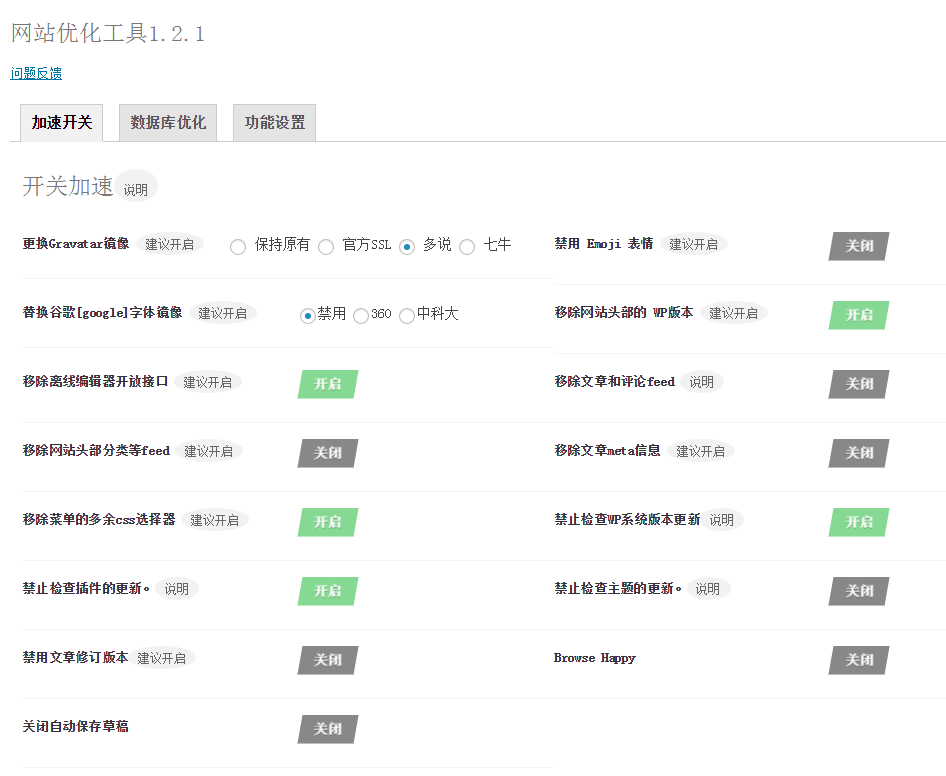Choose the 七牛 Gravatar mirror
Viewport: 946px width, 776px height.
[x=466, y=246]
